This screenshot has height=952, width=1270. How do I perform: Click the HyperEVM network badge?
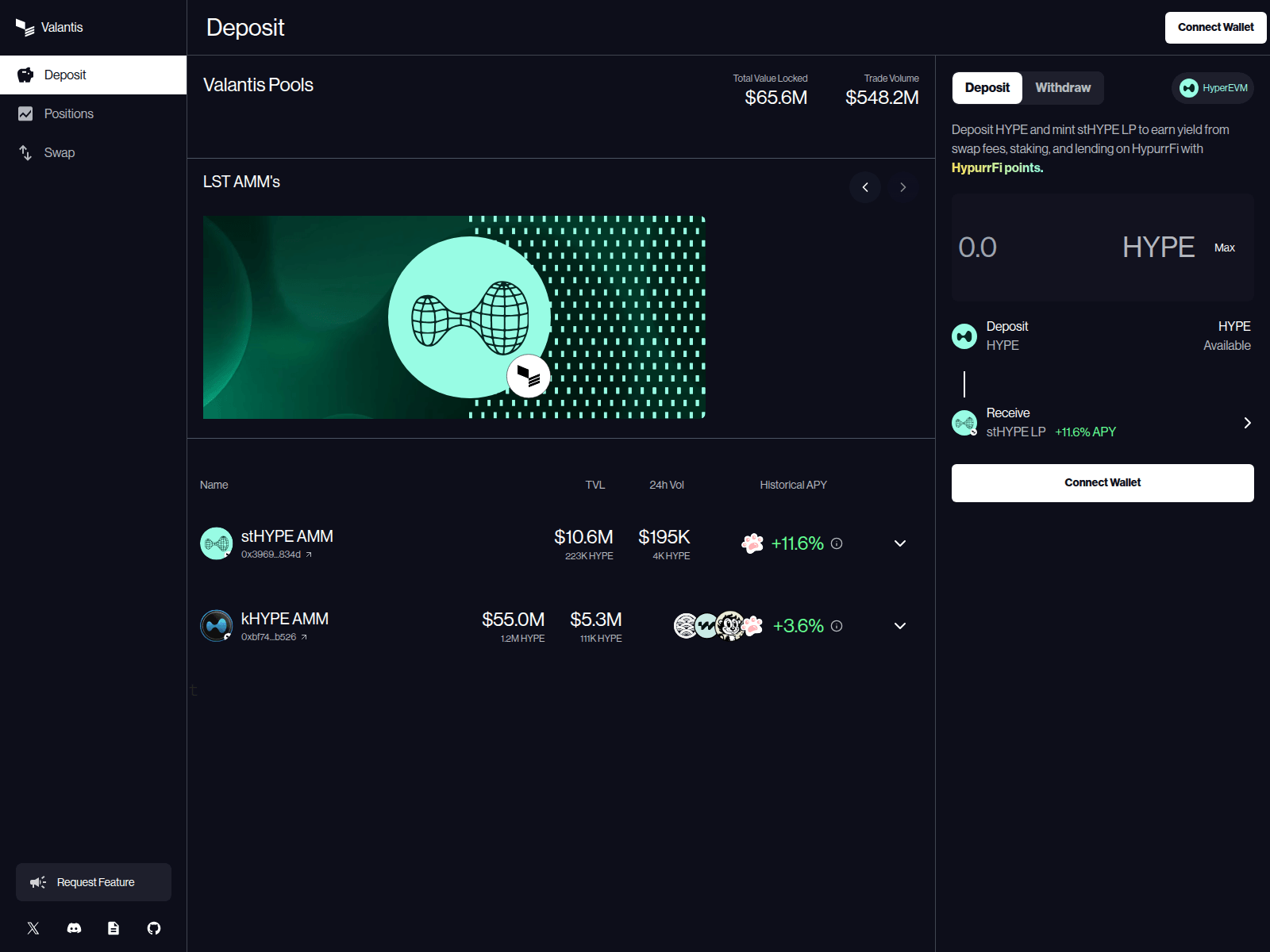tap(1213, 88)
